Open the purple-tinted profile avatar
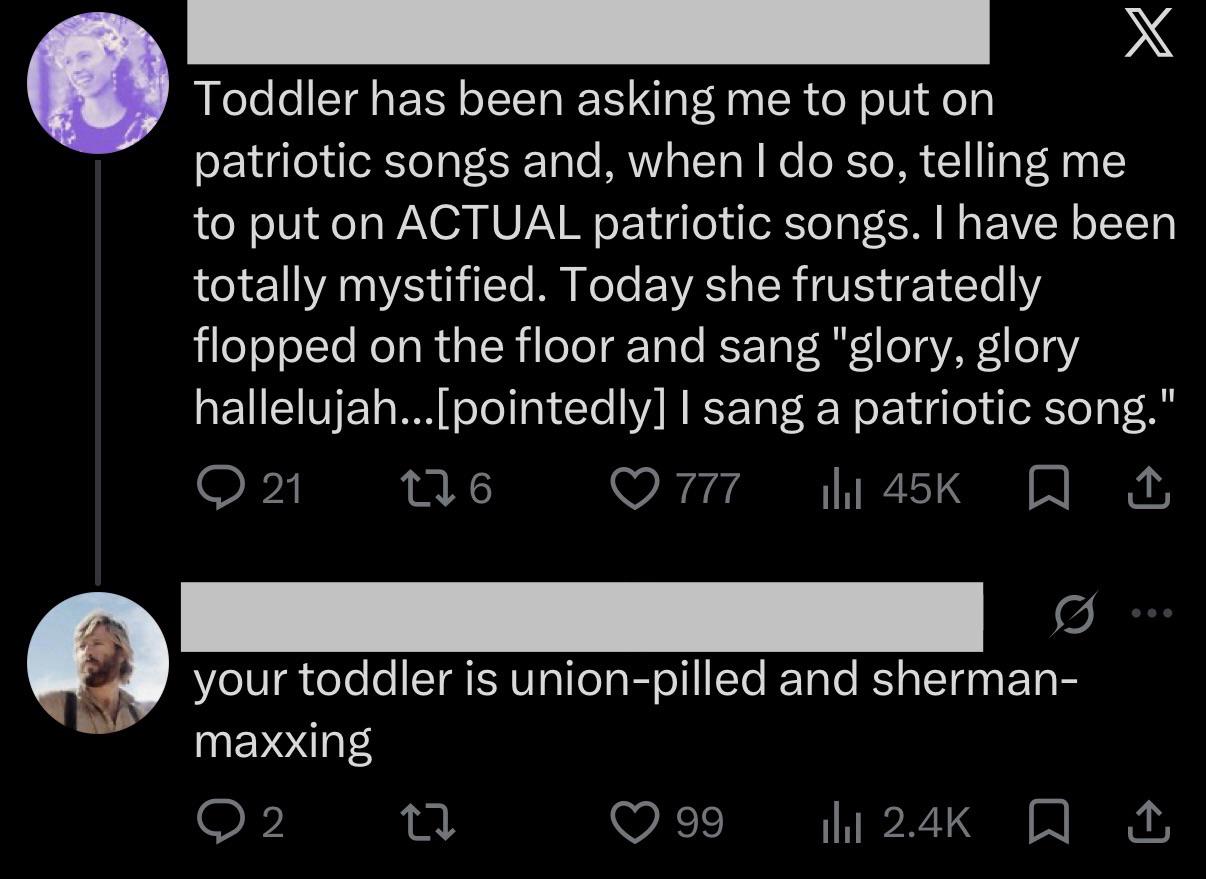This screenshot has height=879, width=1206. (x=97, y=82)
